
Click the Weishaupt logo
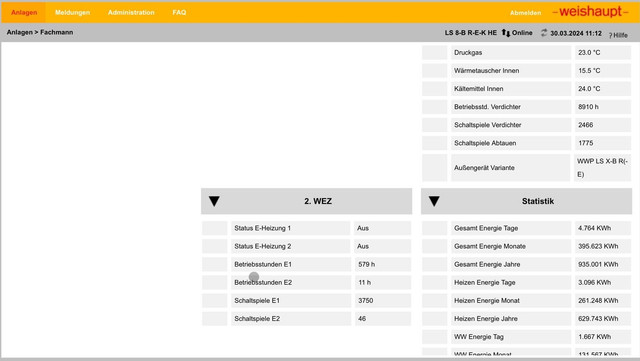point(590,12)
